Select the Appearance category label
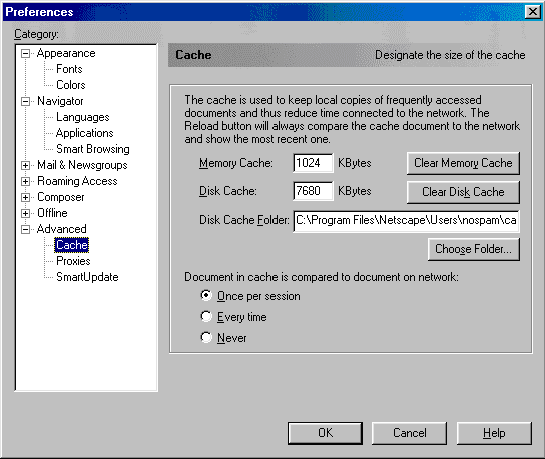 66,53
